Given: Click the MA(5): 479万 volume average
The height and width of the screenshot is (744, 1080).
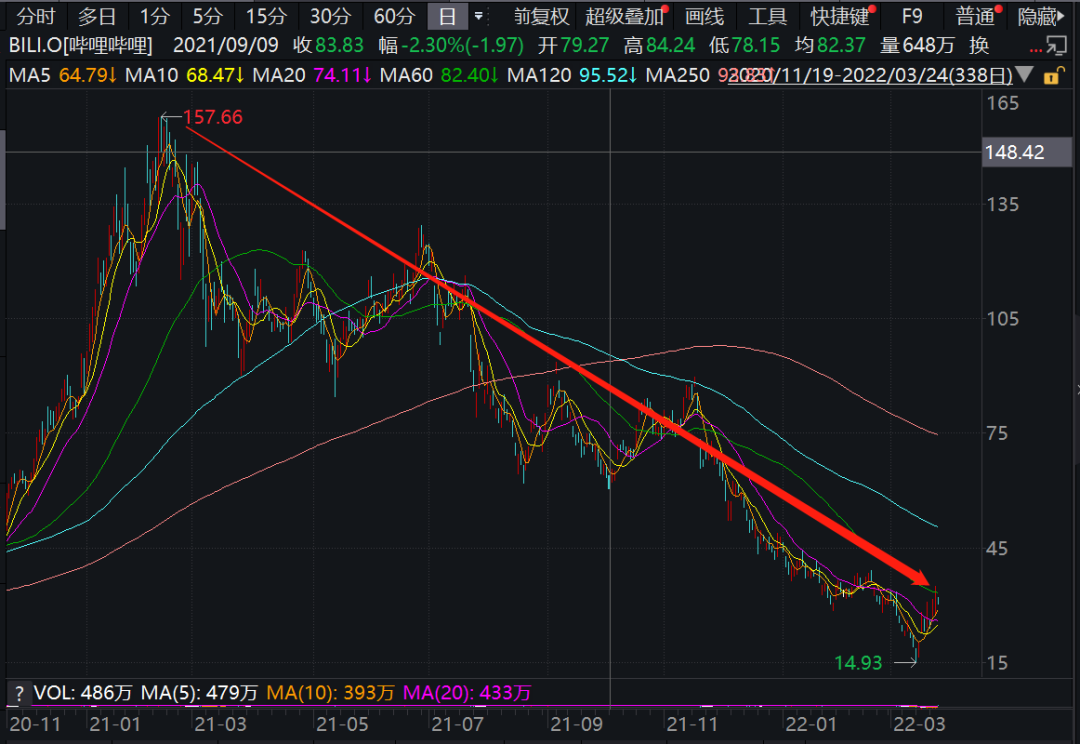Looking at the screenshot, I should click(x=199, y=692).
